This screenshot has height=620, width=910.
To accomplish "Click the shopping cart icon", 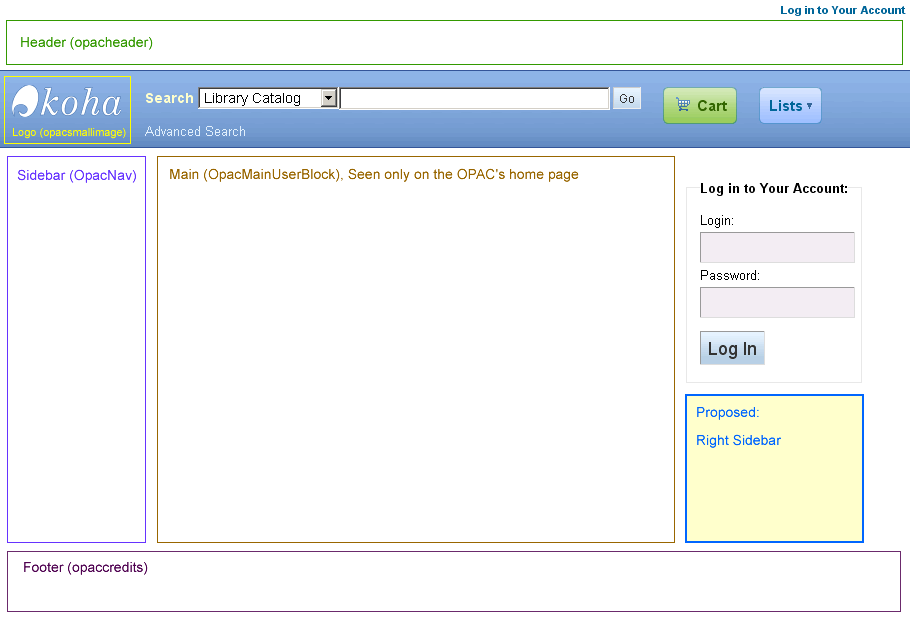I will click(683, 105).
